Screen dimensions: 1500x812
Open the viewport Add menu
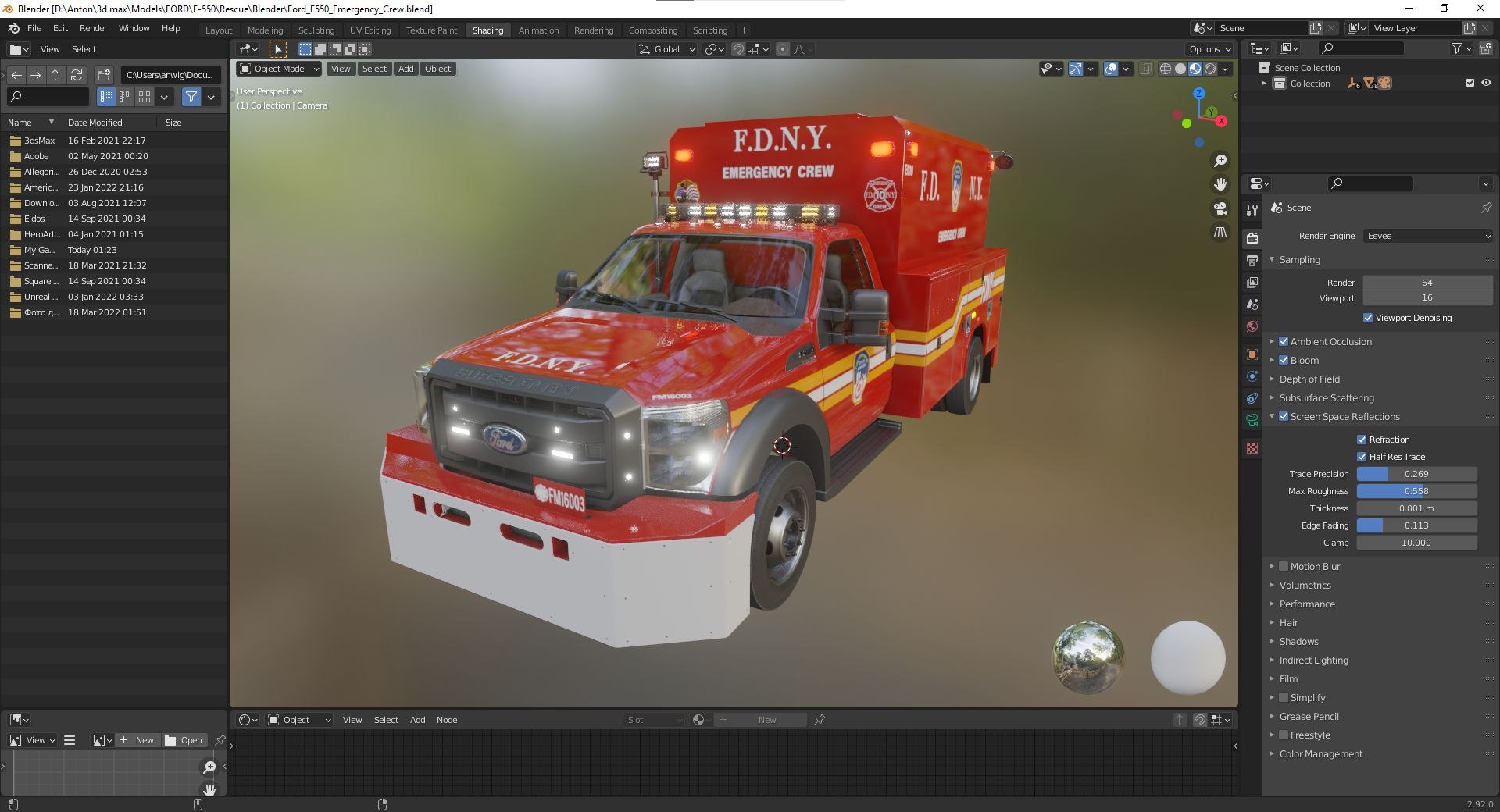[406, 69]
